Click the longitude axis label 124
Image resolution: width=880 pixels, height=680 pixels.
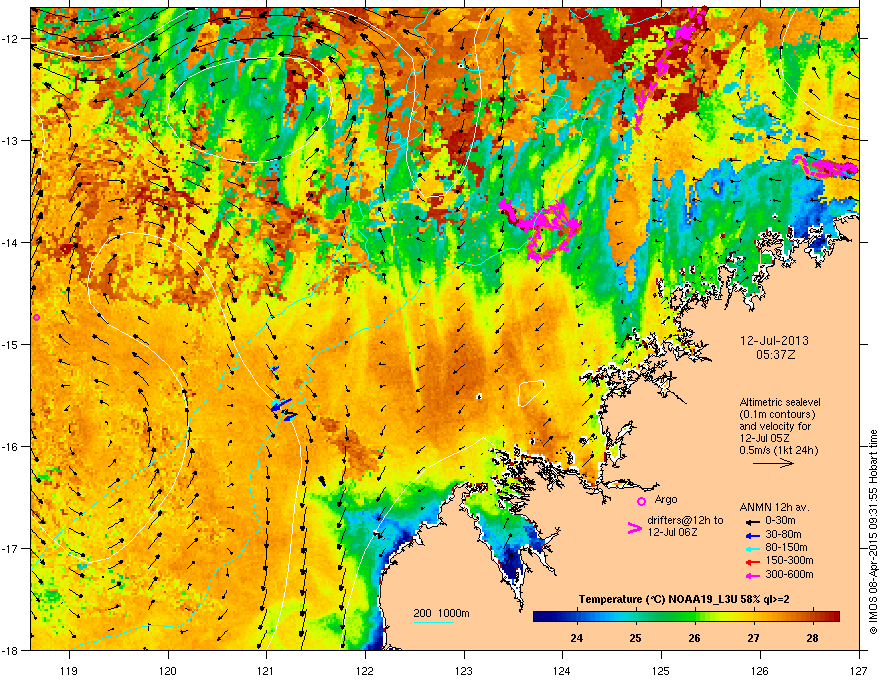pos(562,670)
